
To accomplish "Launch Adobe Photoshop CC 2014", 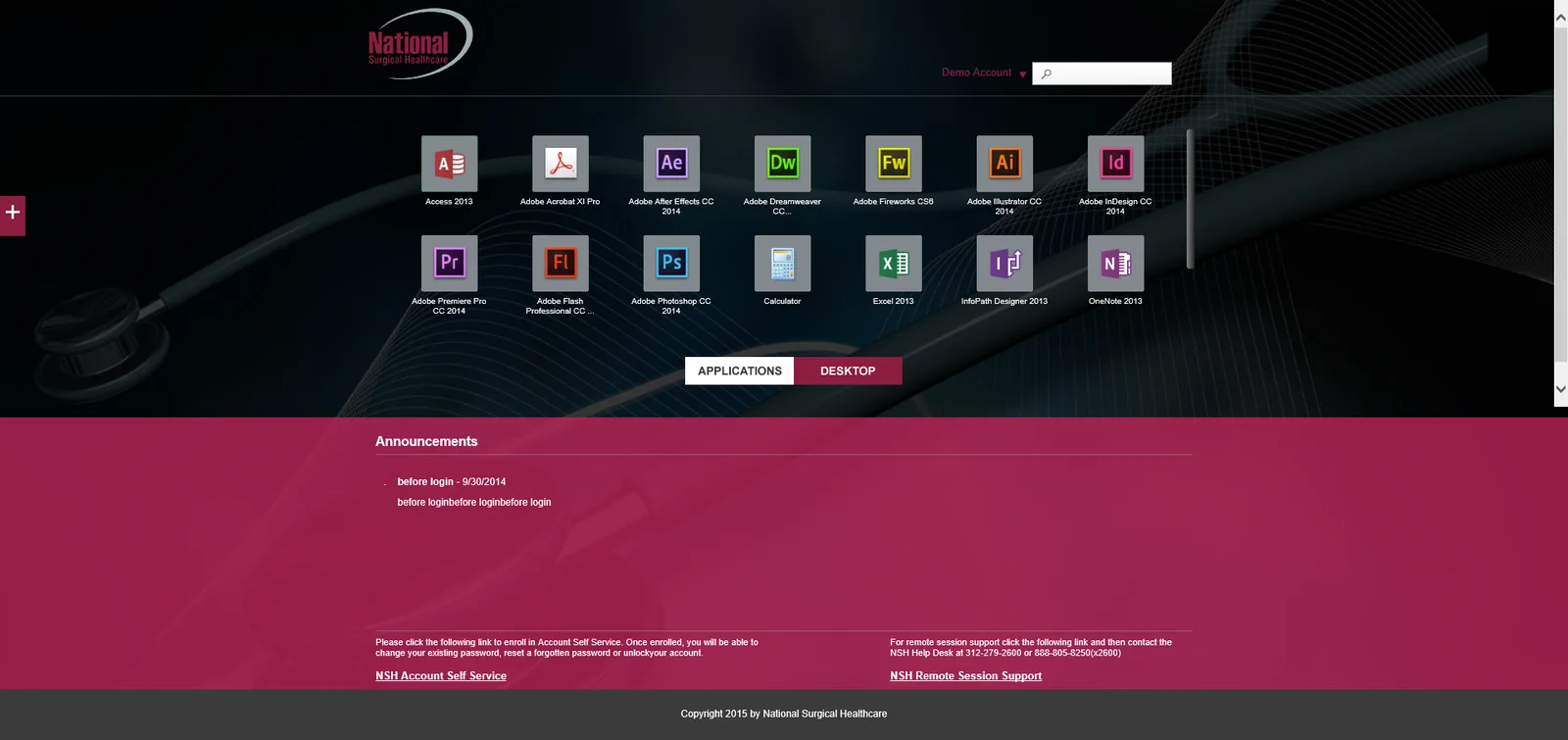I will tap(671, 263).
